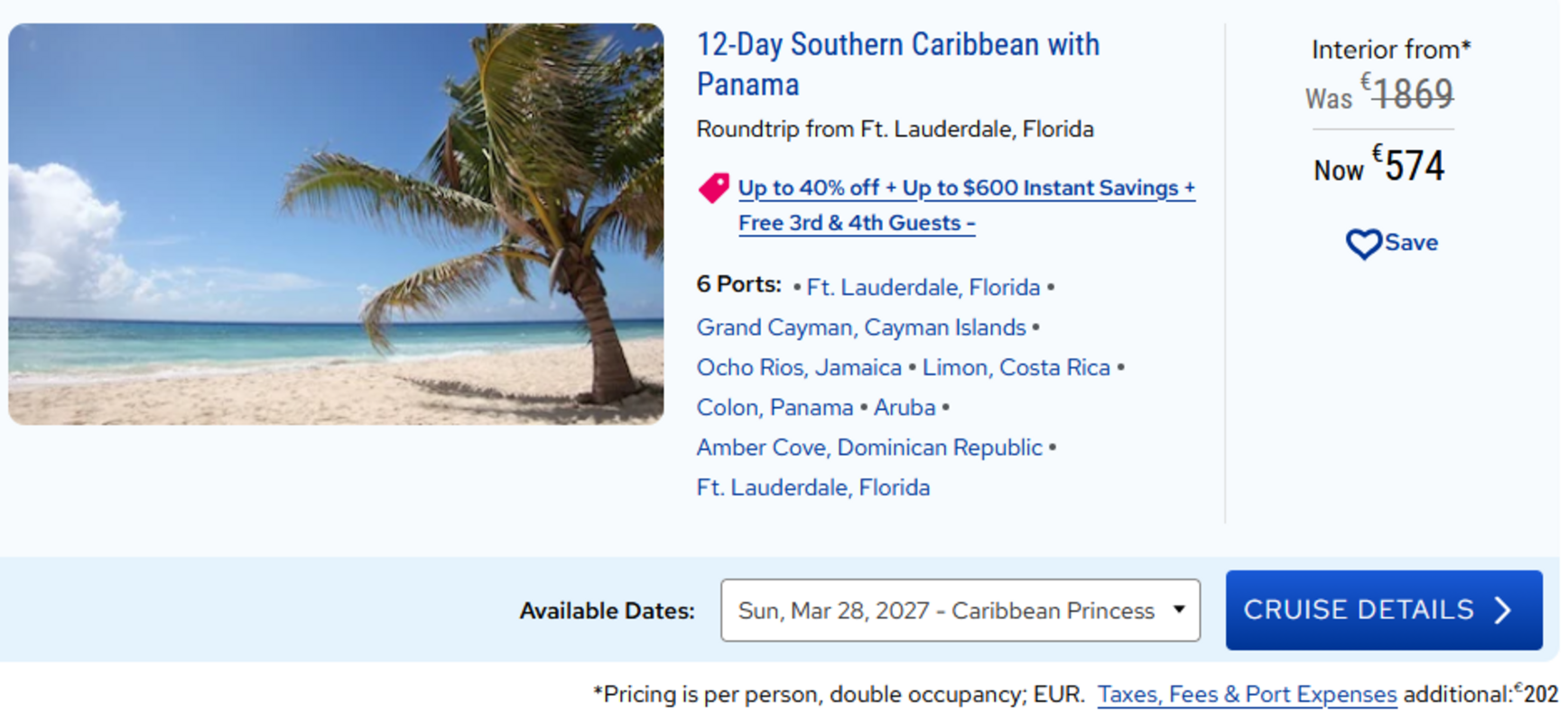Click the heart Save icon
The width and height of the screenshot is (1568, 722).
pos(1363,244)
